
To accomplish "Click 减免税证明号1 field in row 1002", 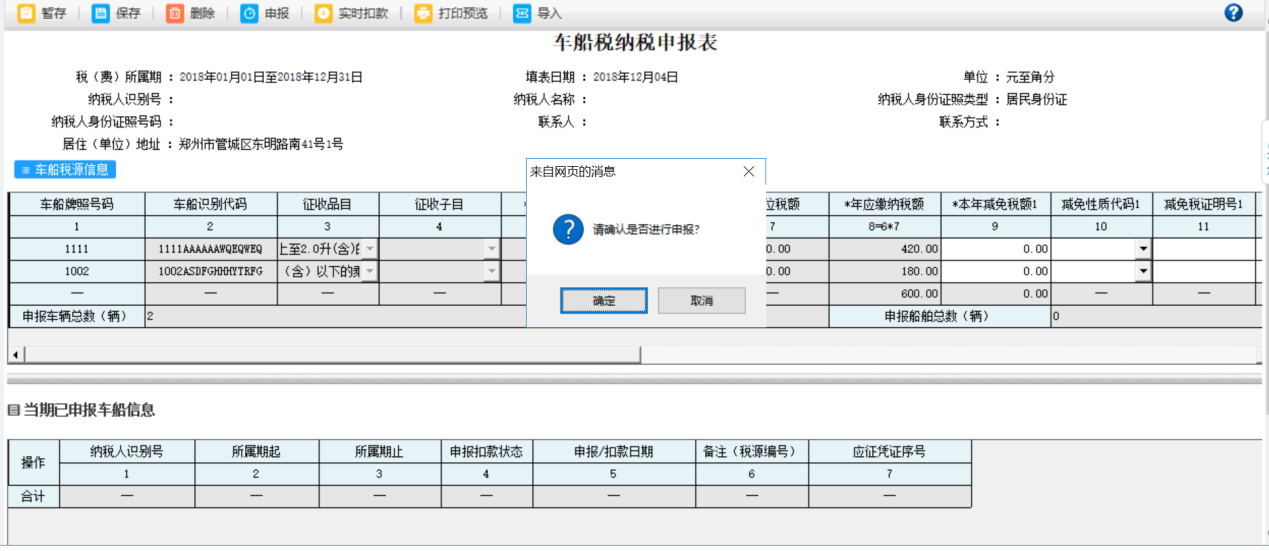I will pyautogui.click(x=1204, y=271).
